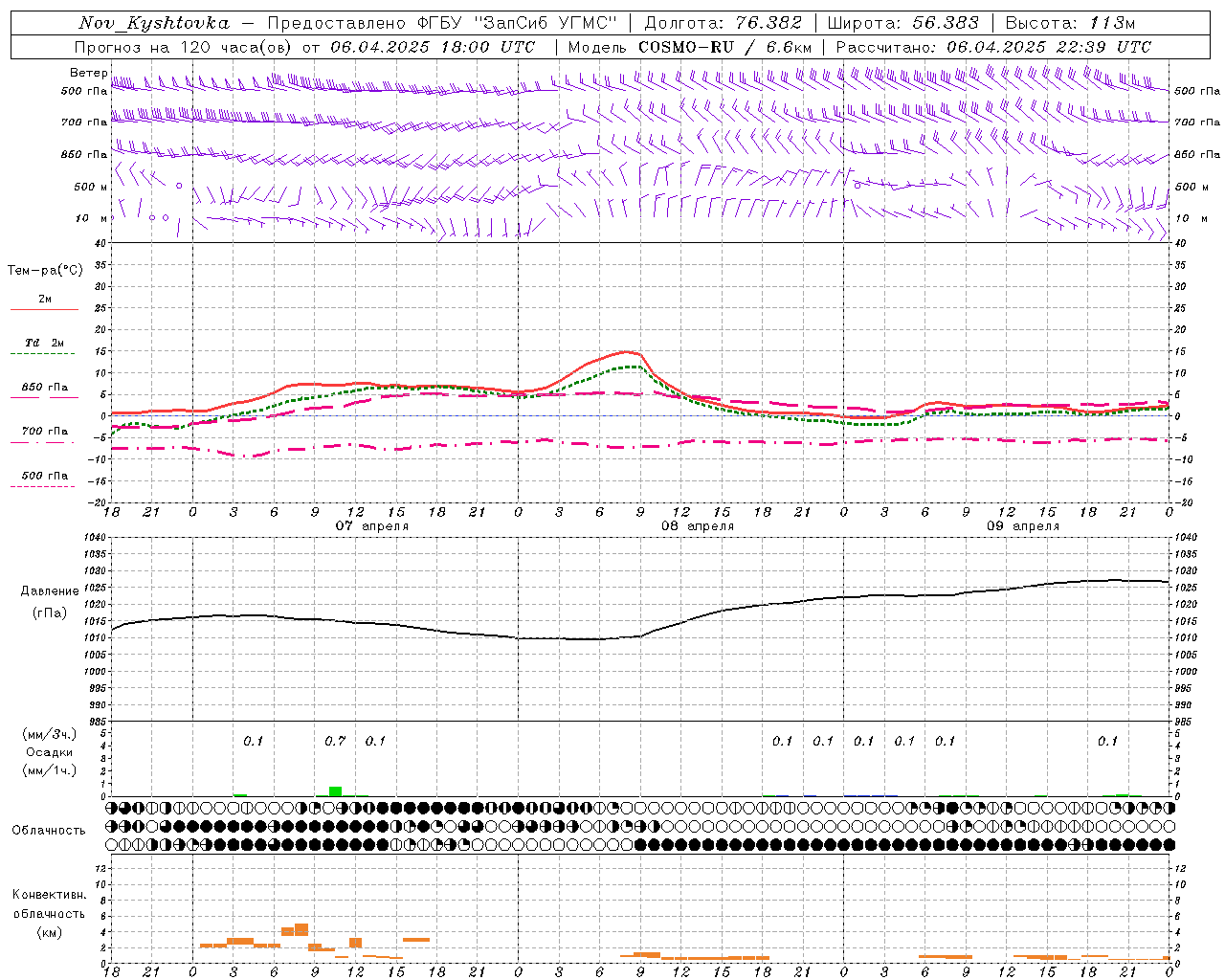The width and height of the screenshot is (1225, 980).
Task: Click the 500 гПа entry in temperature legend
Action: click(45, 476)
